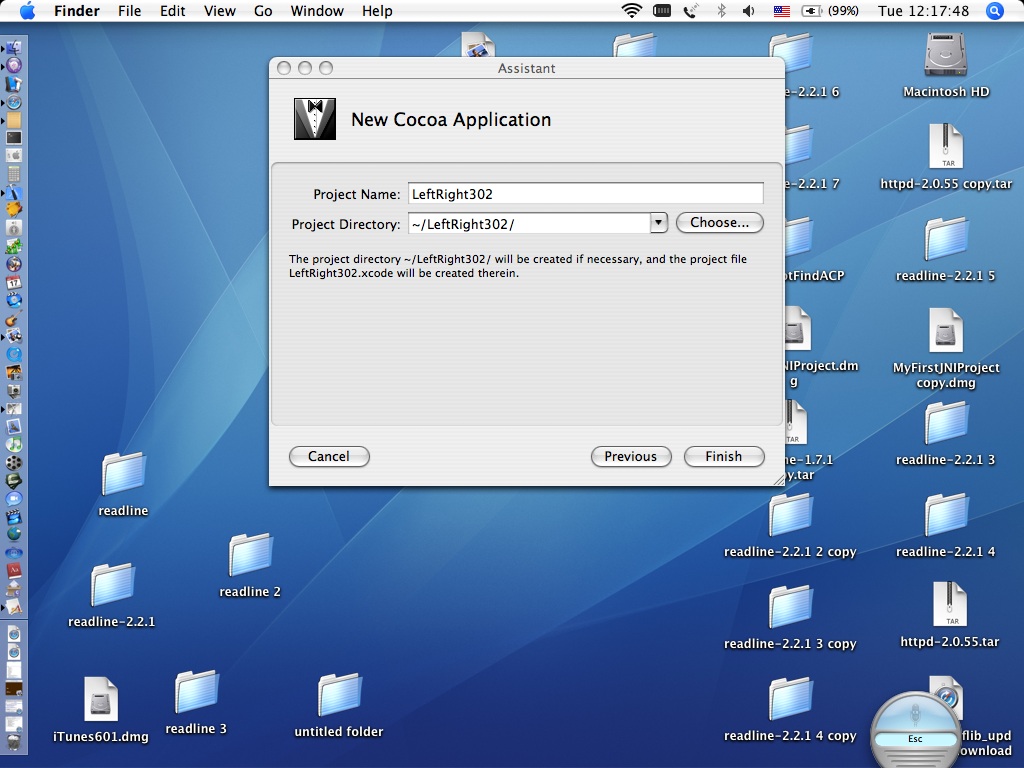1024x768 pixels.
Task: Open Project Directory dropdown arrow
Action: (x=658, y=223)
